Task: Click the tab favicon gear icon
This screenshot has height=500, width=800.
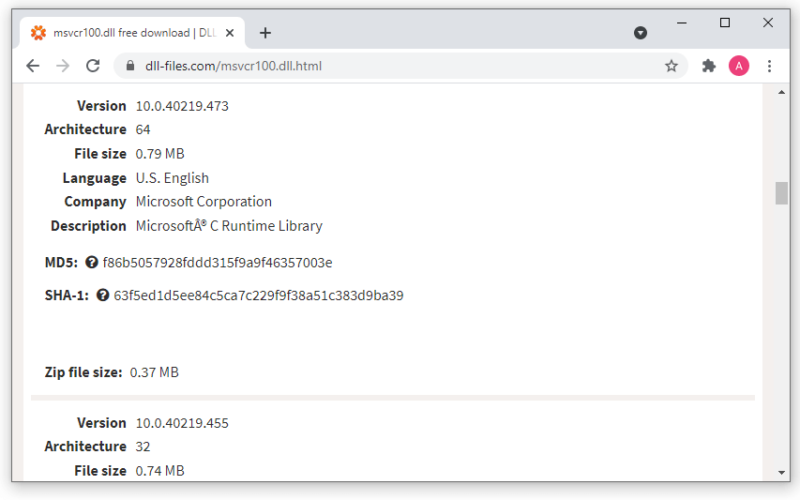Action: pyautogui.click(x=38, y=33)
